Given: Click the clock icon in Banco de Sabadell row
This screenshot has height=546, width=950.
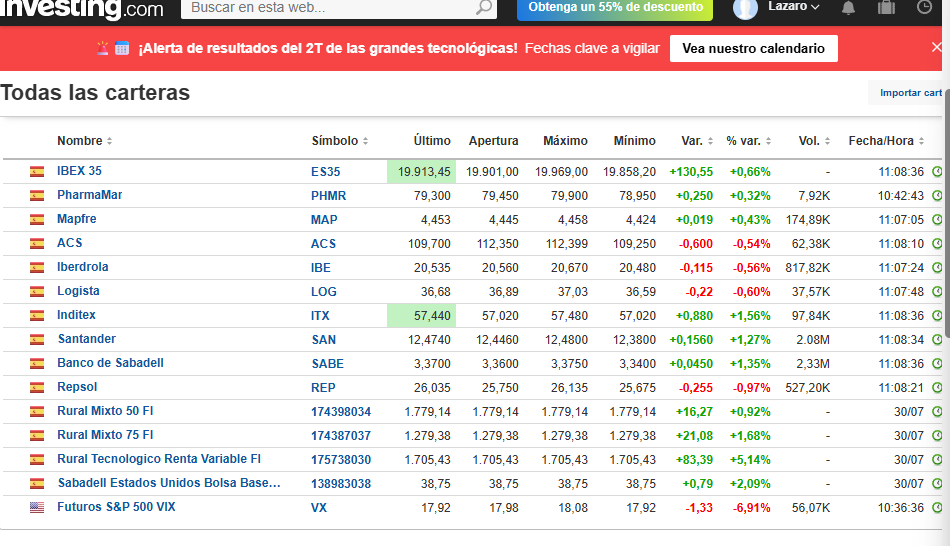Looking at the screenshot, I should click(x=937, y=364).
